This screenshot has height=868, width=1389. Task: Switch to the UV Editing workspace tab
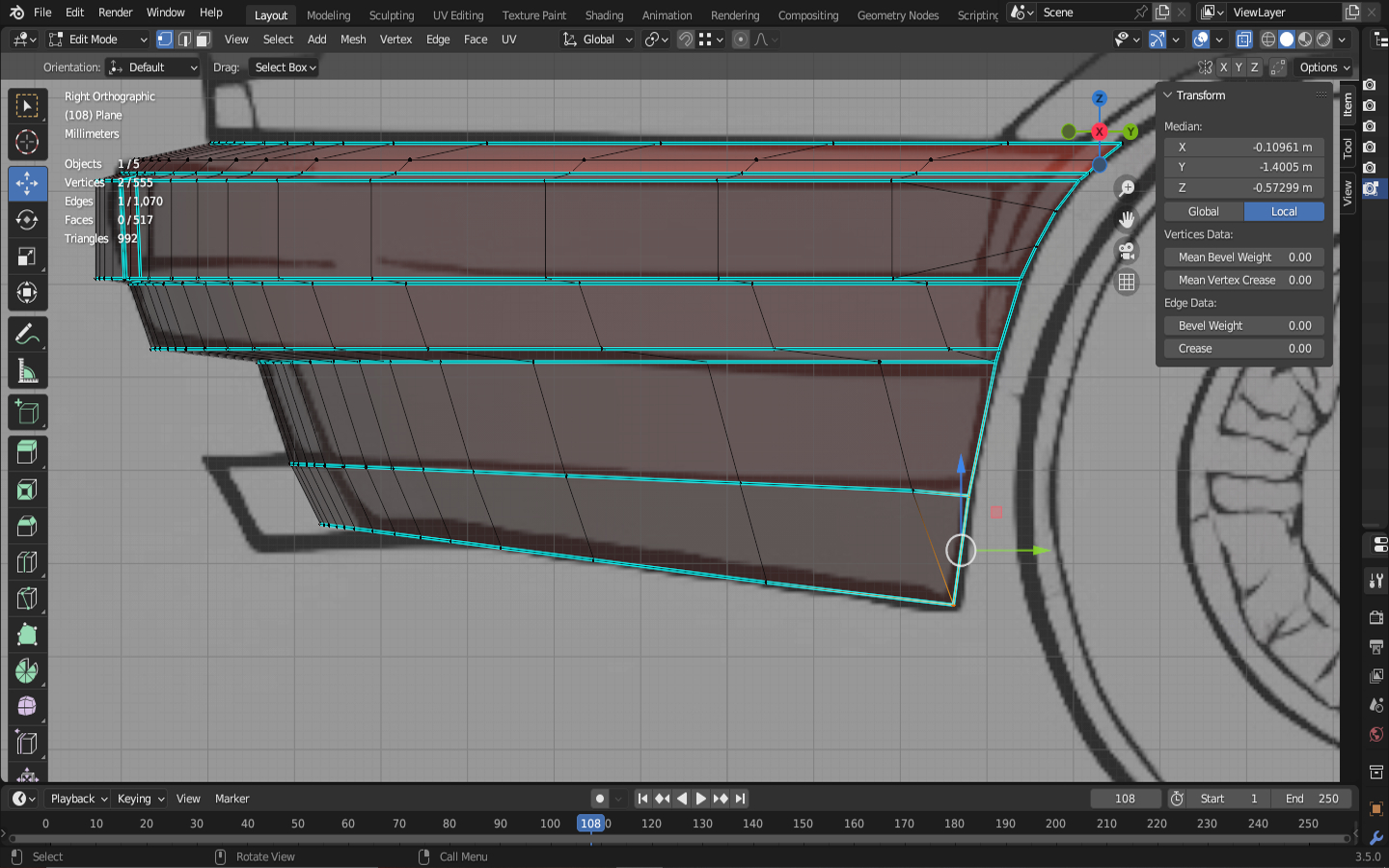point(458,15)
